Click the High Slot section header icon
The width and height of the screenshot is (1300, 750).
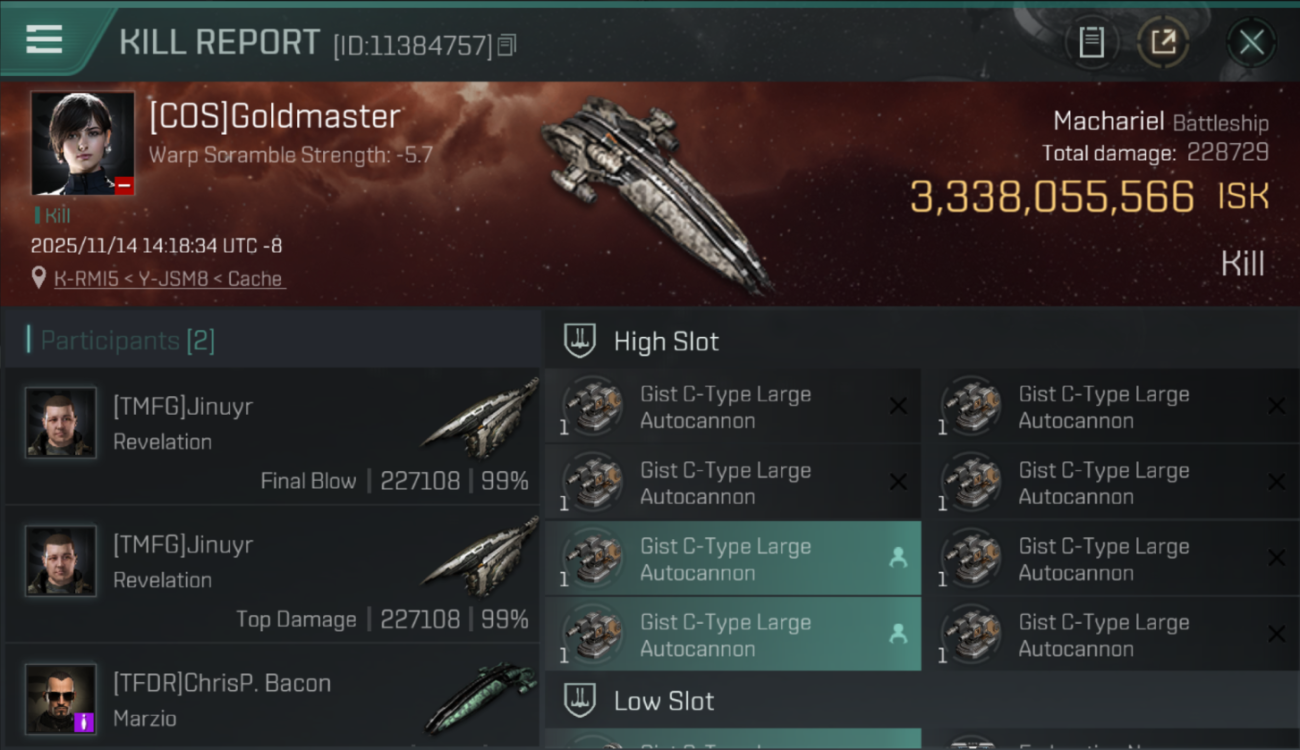[x=580, y=341]
